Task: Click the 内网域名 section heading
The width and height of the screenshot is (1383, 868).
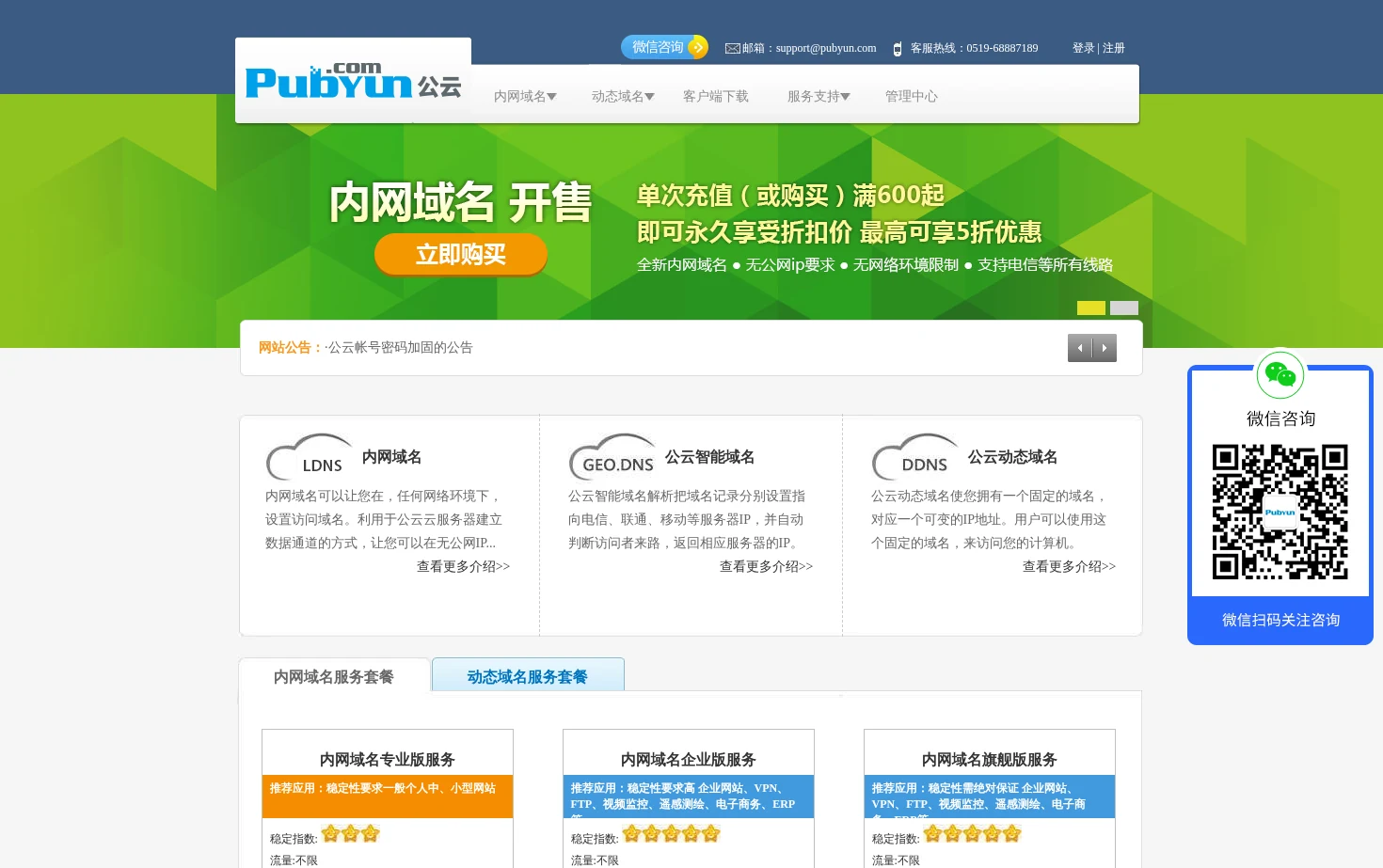Action: click(x=392, y=456)
